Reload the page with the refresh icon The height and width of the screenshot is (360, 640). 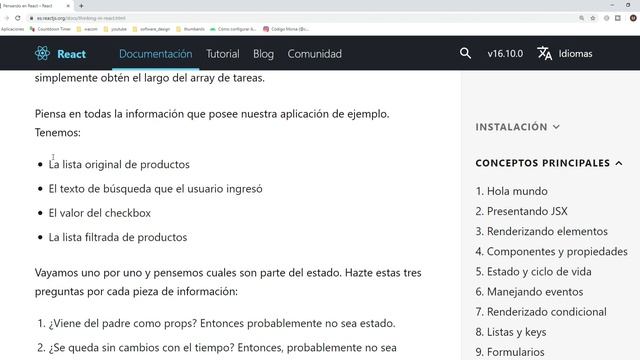18,18
